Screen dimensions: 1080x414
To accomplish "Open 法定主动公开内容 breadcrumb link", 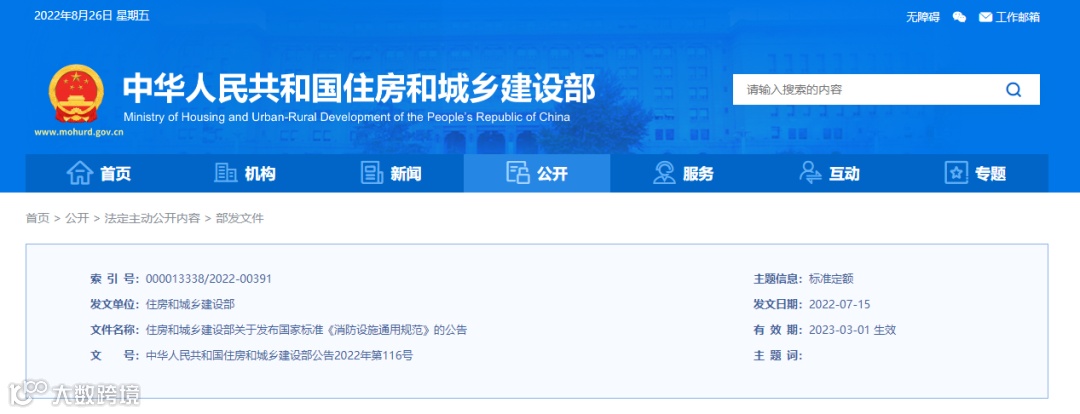I will [x=152, y=218].
